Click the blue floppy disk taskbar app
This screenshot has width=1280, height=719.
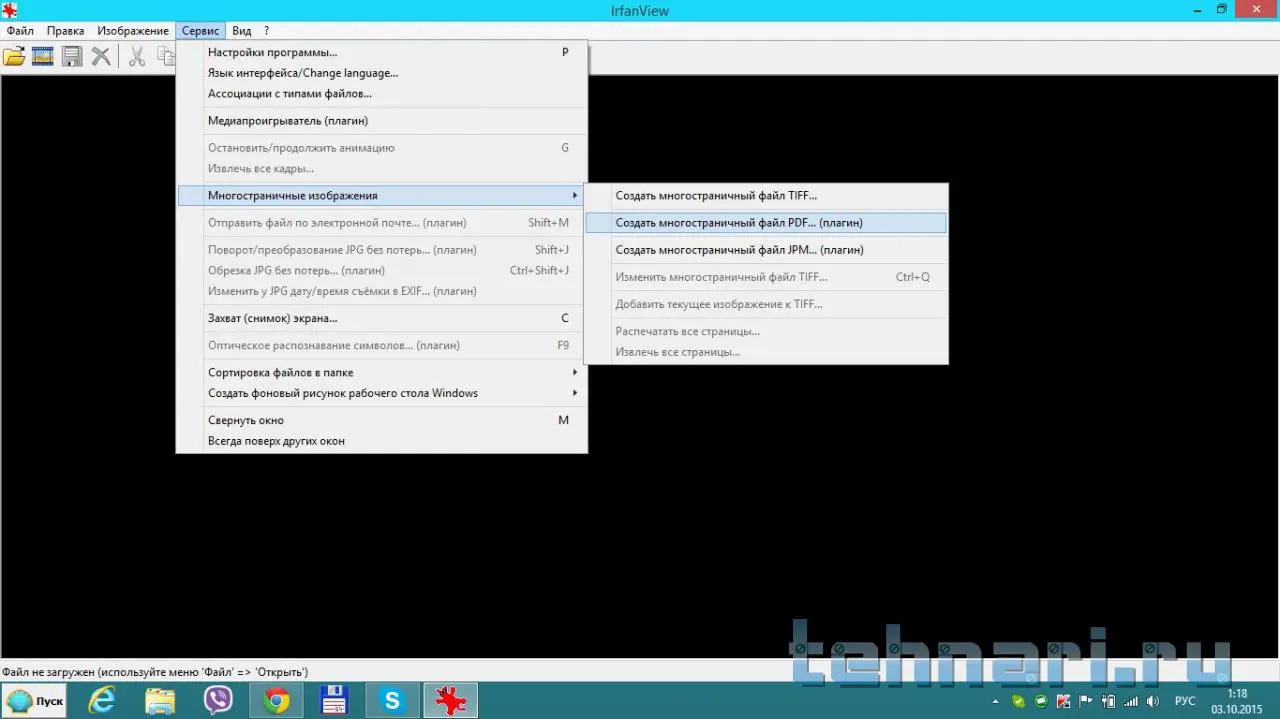(334, 701)
